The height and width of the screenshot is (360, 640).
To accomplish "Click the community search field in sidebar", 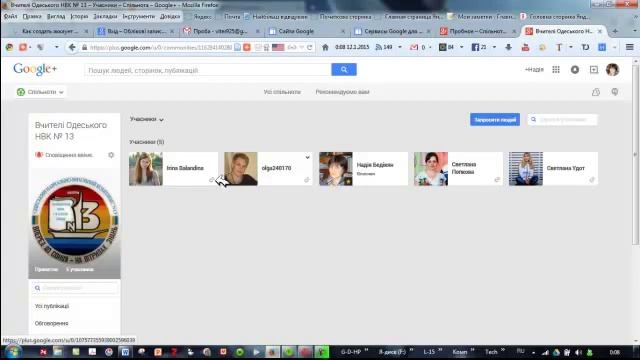I will click(75, 288).
